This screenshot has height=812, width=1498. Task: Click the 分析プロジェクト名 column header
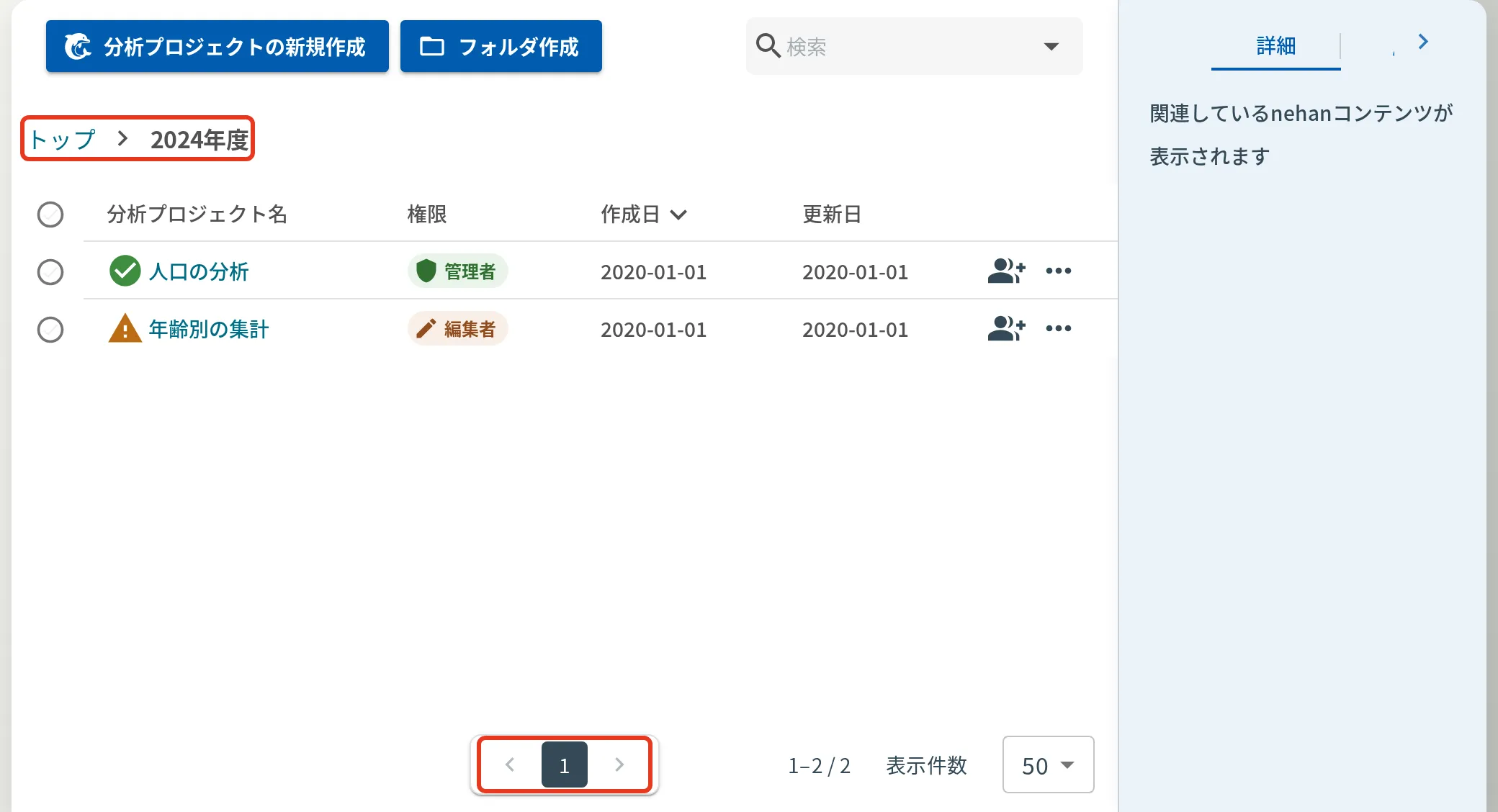197,214
